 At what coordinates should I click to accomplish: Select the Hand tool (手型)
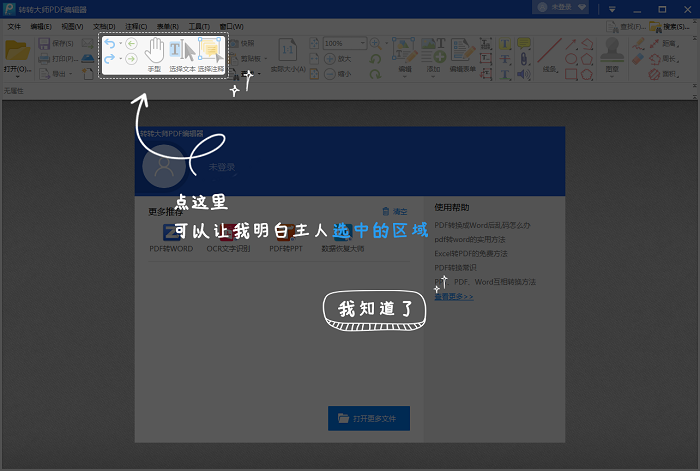pos(154,54)
